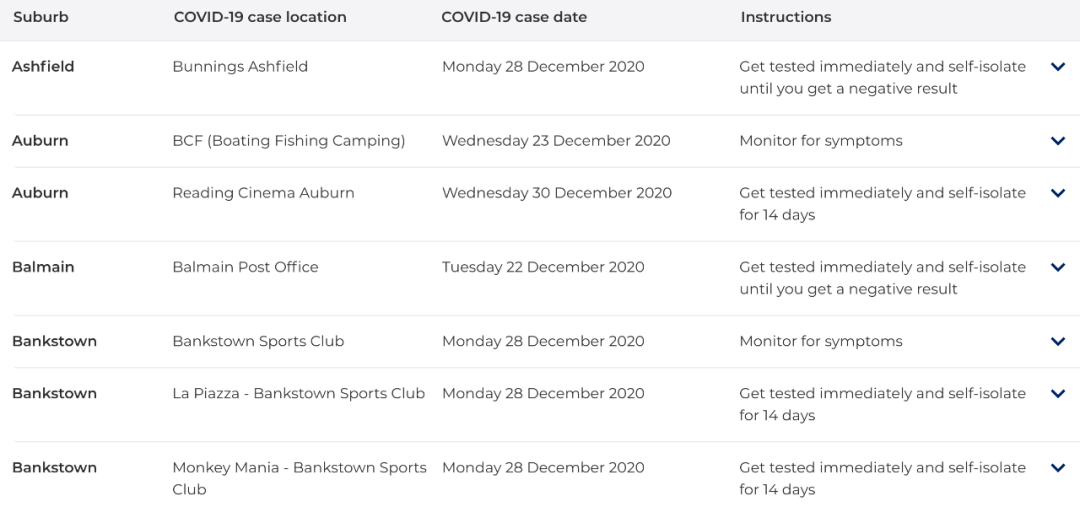This screenshot has width=1080, height=507.
Task: Expand the Bunnings Ashfield row chevron
Action: click(x=1058, y=67)
